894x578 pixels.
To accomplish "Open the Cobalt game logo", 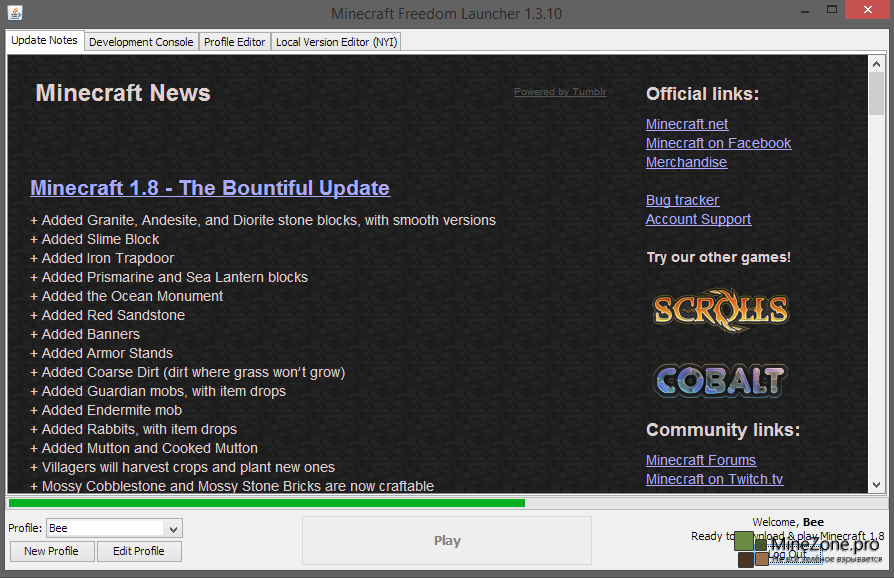I will (x=720, y=380).
